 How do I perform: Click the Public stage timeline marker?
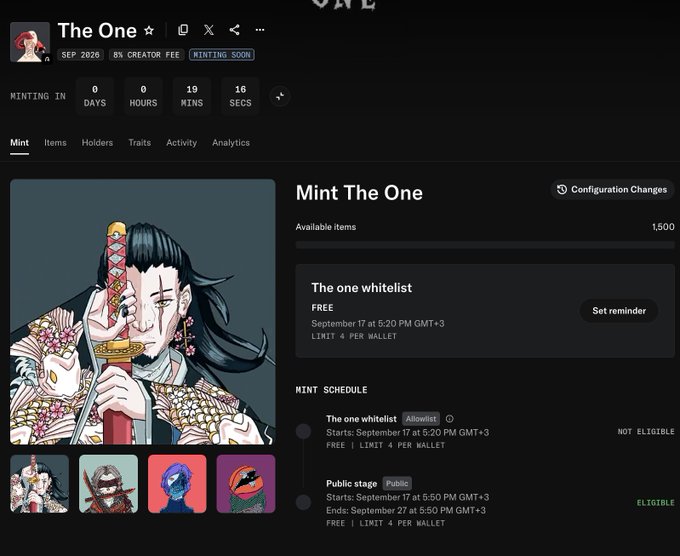(x=304, y=502)
